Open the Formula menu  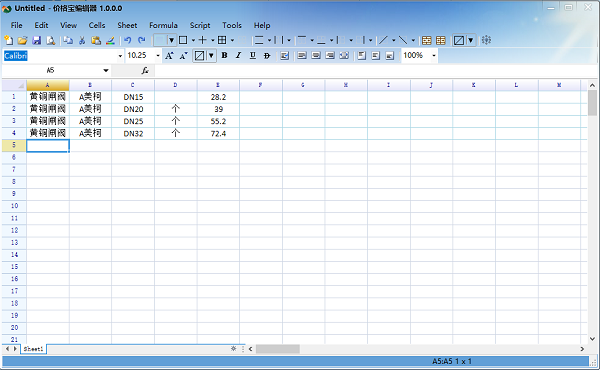[x=163, y=25]
